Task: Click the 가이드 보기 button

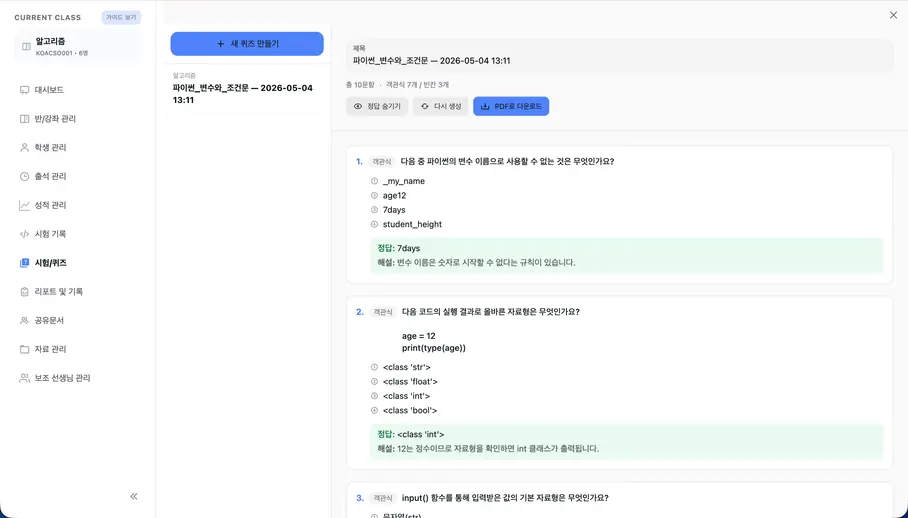Action: (x=121, y=17)
